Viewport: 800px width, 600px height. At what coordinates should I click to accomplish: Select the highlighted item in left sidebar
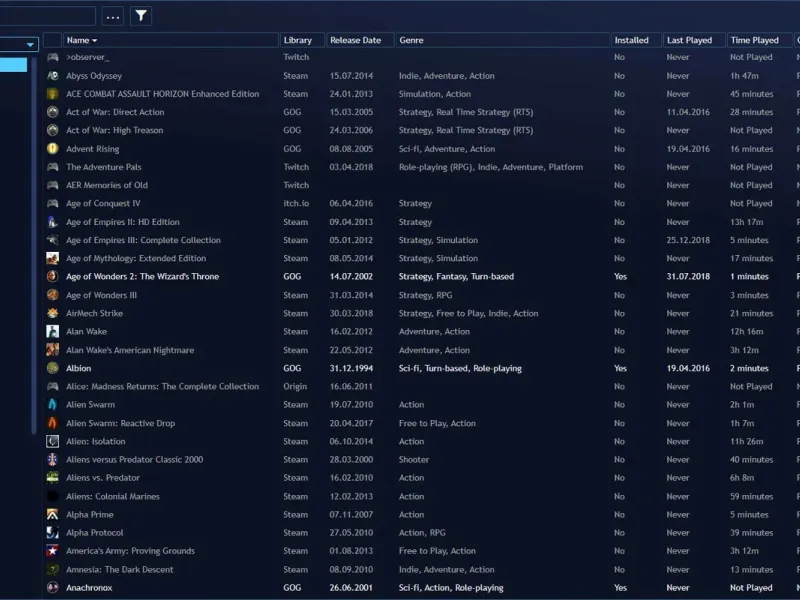tap(13, 65)
